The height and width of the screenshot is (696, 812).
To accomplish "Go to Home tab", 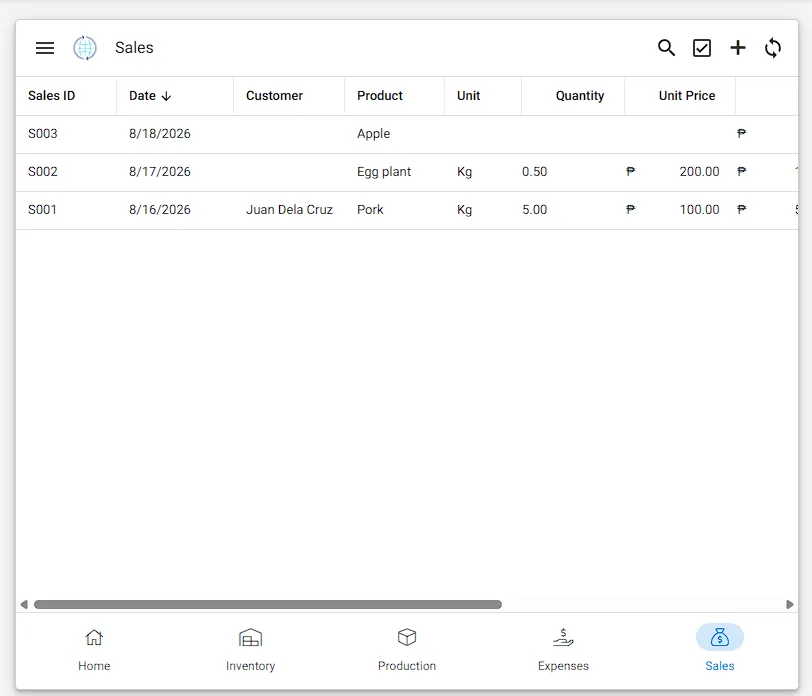I will 94,650.
